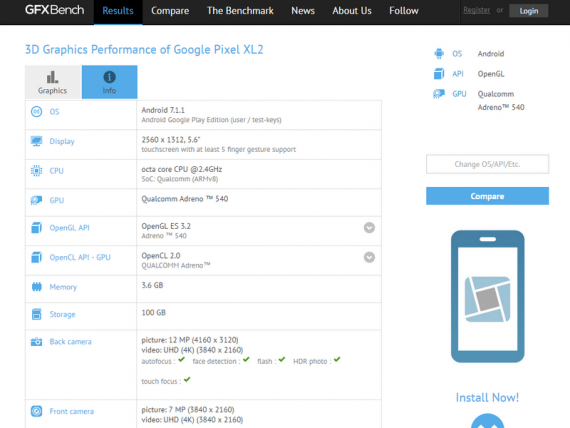The height and width of the screenshot is (428, 570).
Task: Select the 'Android 7.1.1' text
Action: [x=163, y=110]
